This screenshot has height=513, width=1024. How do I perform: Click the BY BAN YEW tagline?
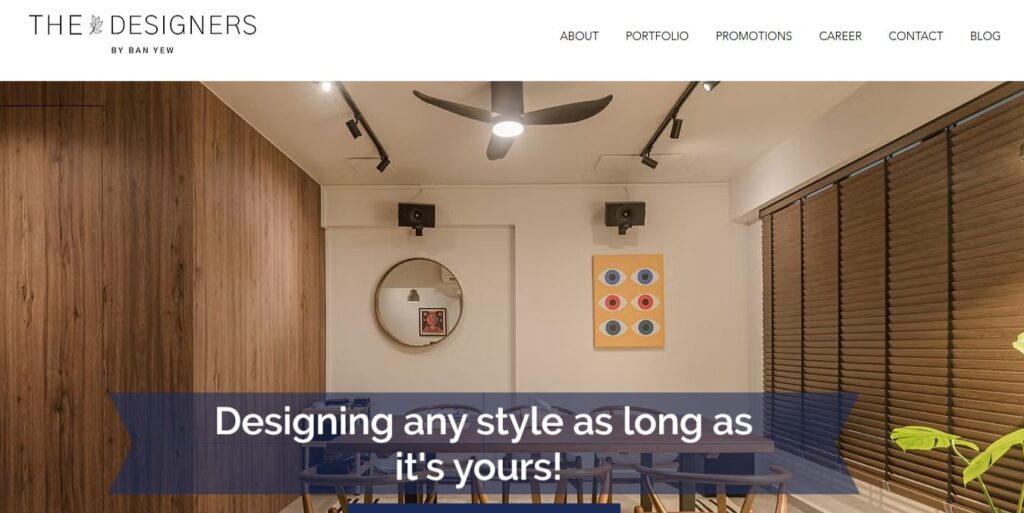pyautogui.click(x=142, y=50)
